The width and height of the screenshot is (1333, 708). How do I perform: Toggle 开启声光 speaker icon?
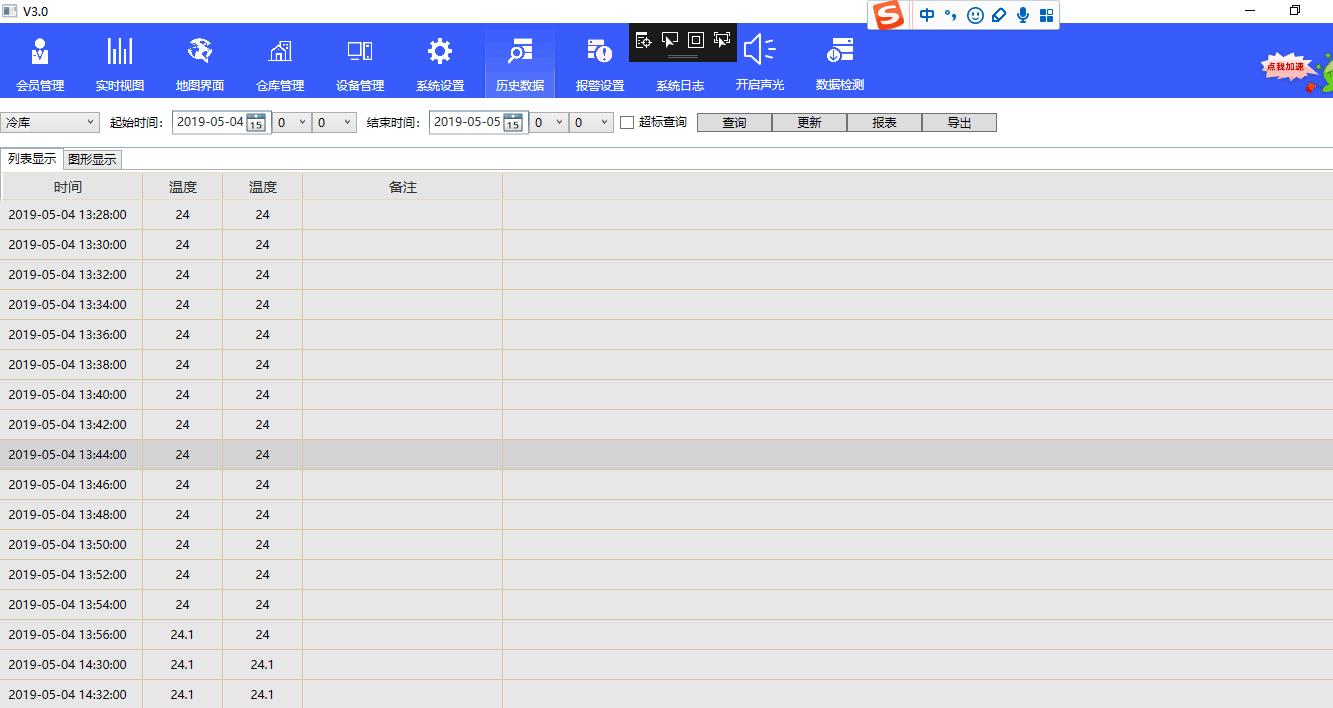759,49
